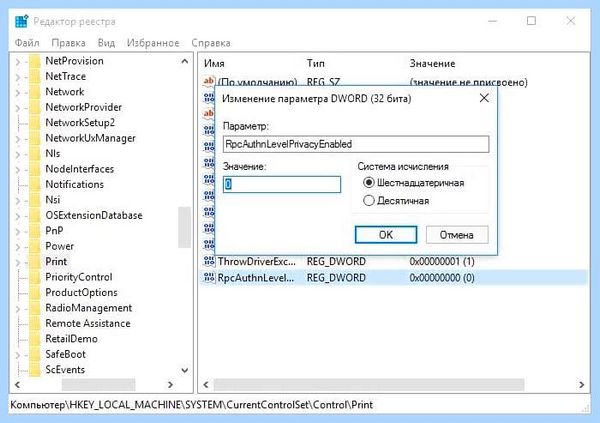Click the Значение column header
Screen dimensions: 600x423
tap(432, 64)
